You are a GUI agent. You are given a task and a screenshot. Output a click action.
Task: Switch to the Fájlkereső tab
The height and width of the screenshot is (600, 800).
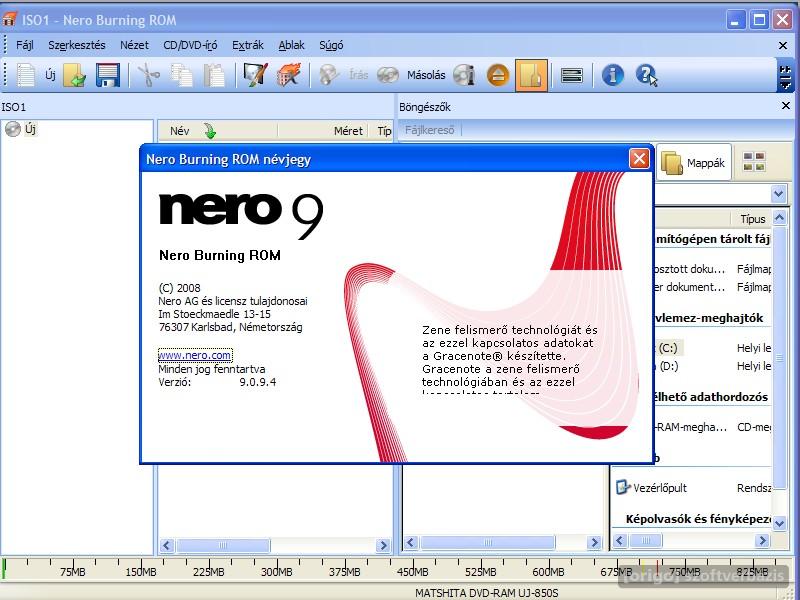click(430, 130)
